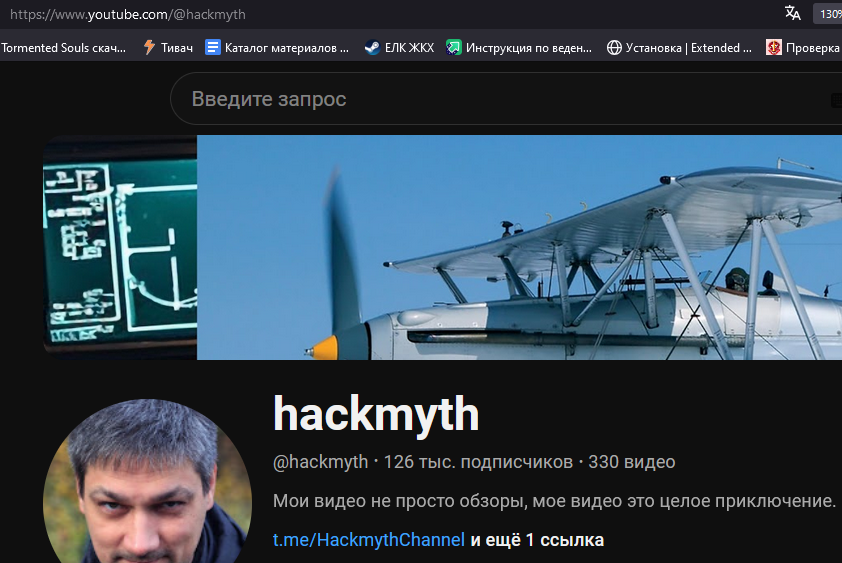This screenshot has height=563, width=842.
Task: Click the hackmyth channel avatar photo
Action: [147, 481]
